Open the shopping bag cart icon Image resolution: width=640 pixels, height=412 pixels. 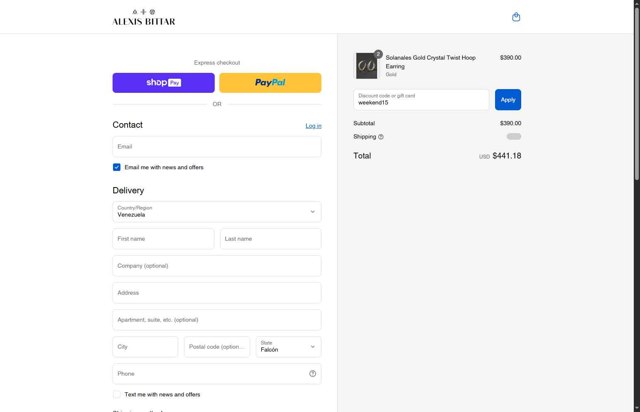click(516, 17)
